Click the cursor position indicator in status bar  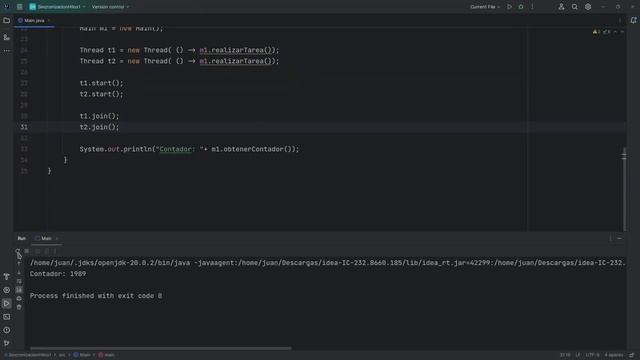(565, 355)
